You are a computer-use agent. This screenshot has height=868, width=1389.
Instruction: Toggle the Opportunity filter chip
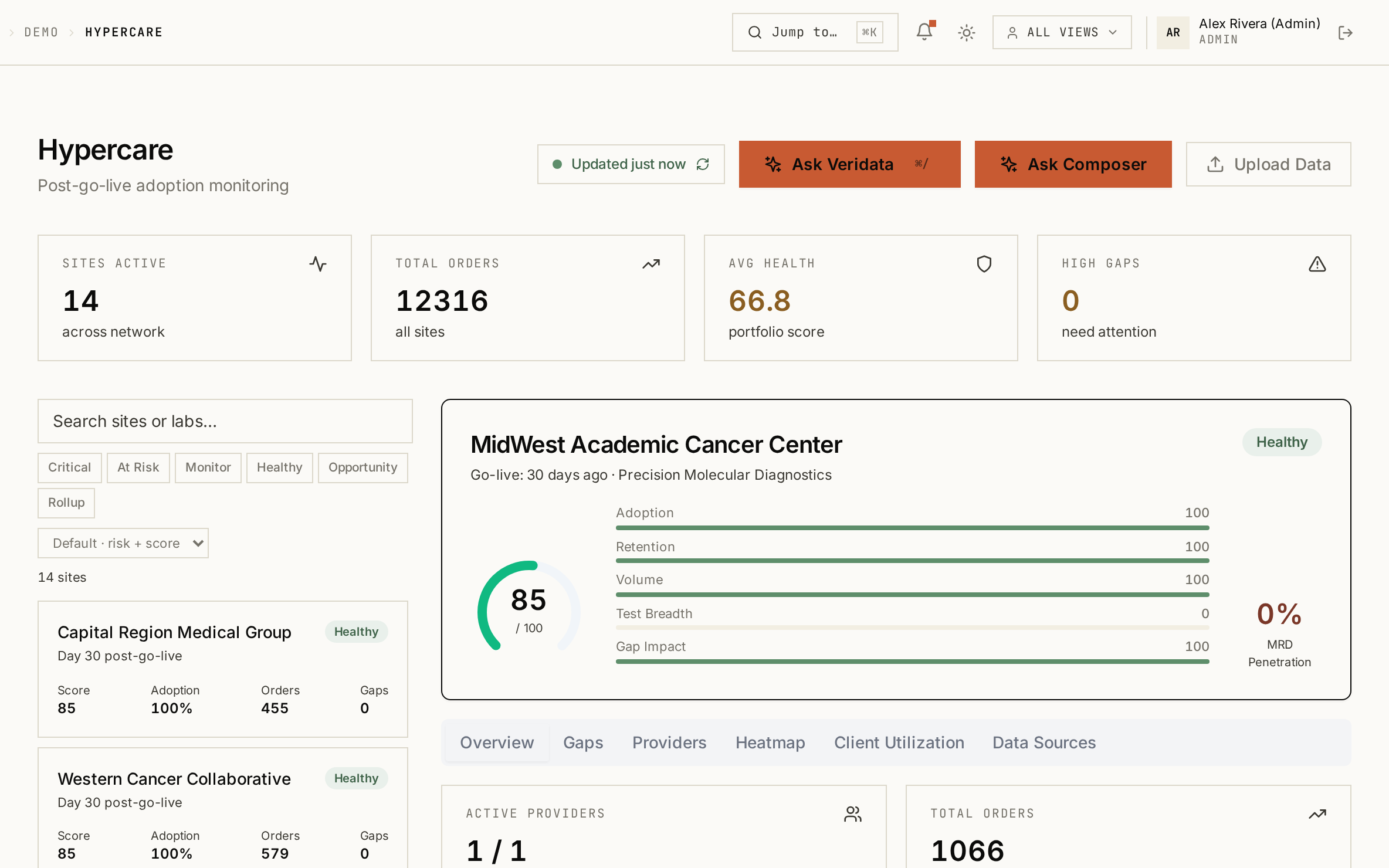pos(363,467)
